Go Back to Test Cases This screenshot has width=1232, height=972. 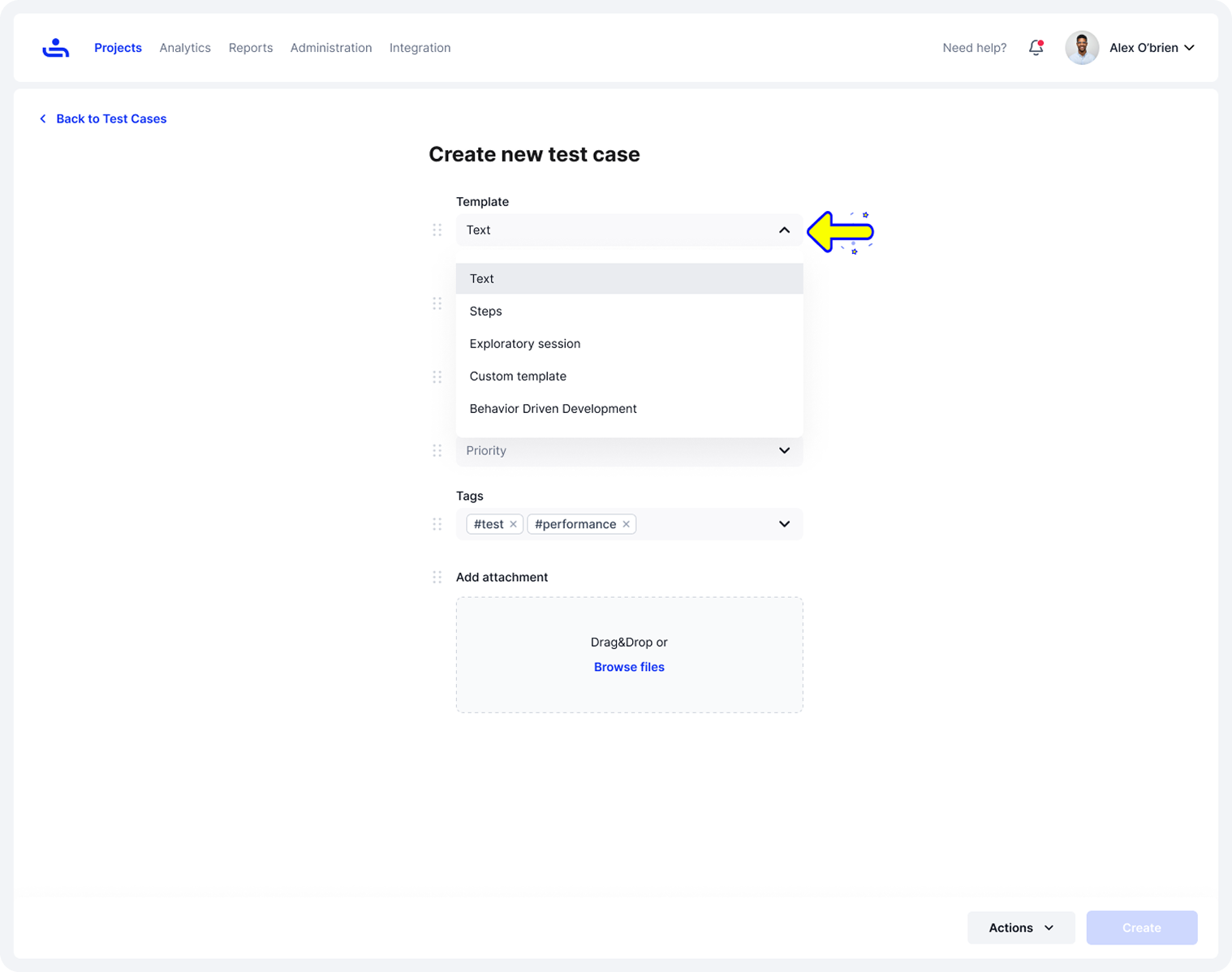[x=111, y=118]
